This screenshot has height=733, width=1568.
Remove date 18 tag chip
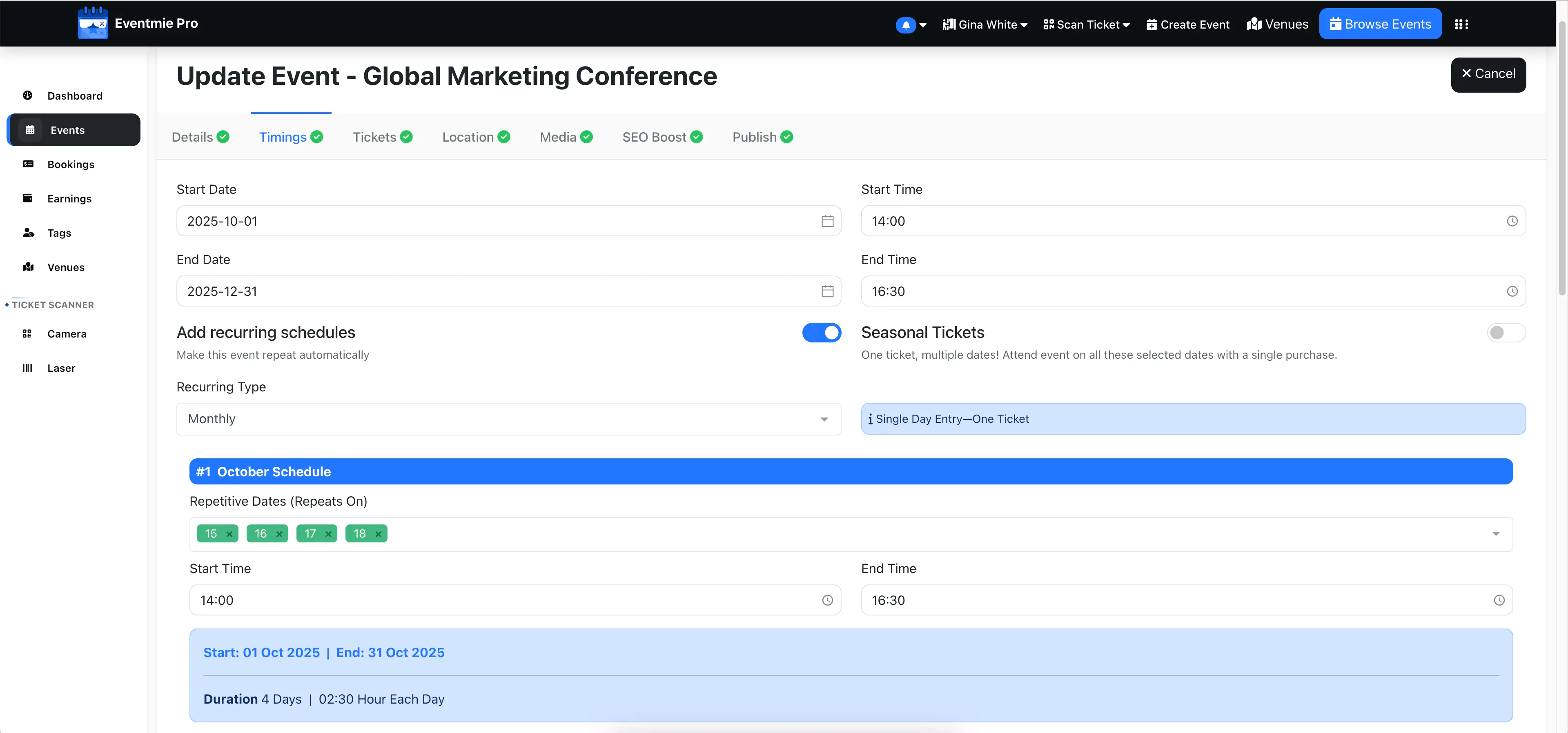pos(378,534)
